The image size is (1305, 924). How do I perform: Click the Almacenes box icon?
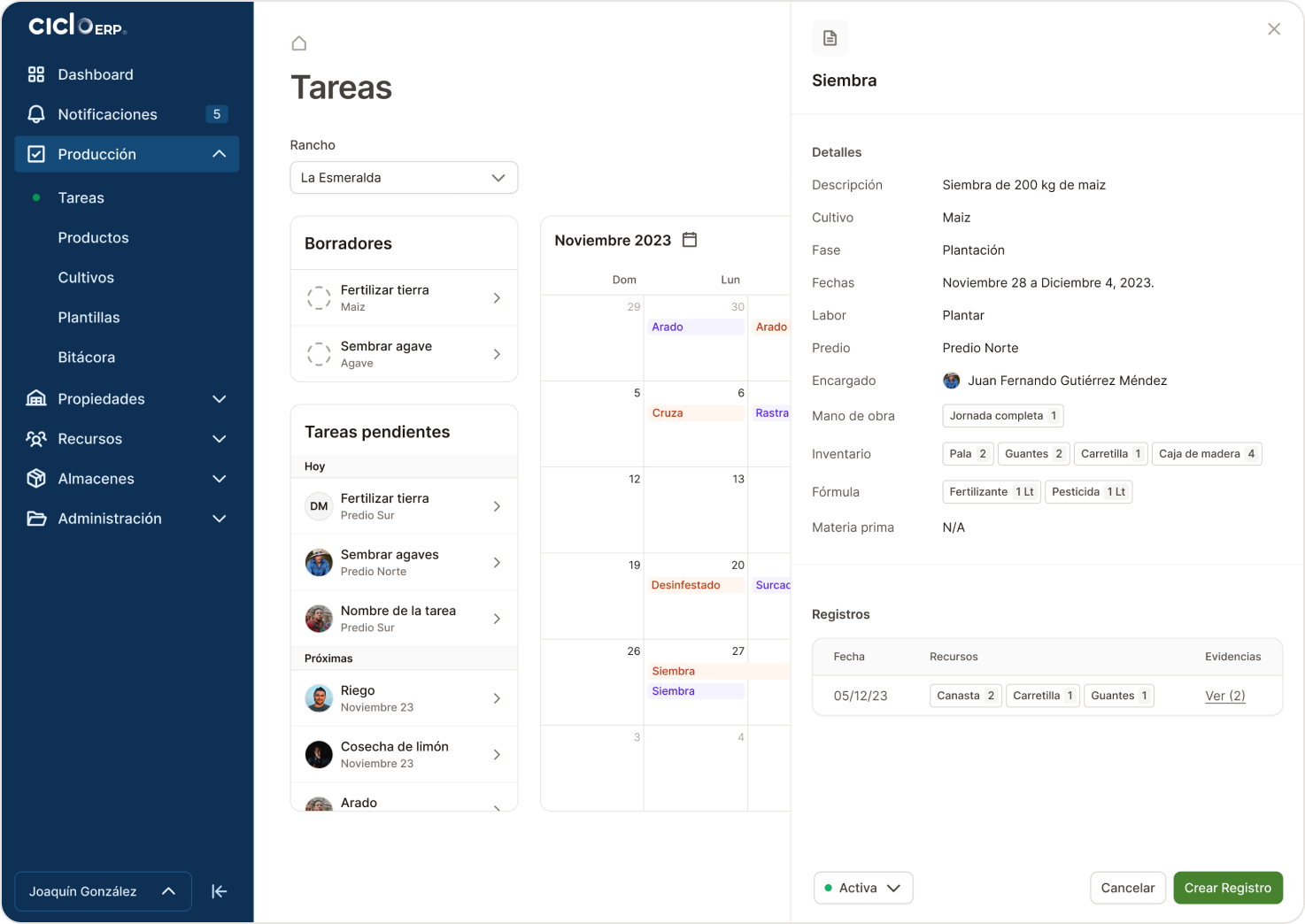[36, 479]
